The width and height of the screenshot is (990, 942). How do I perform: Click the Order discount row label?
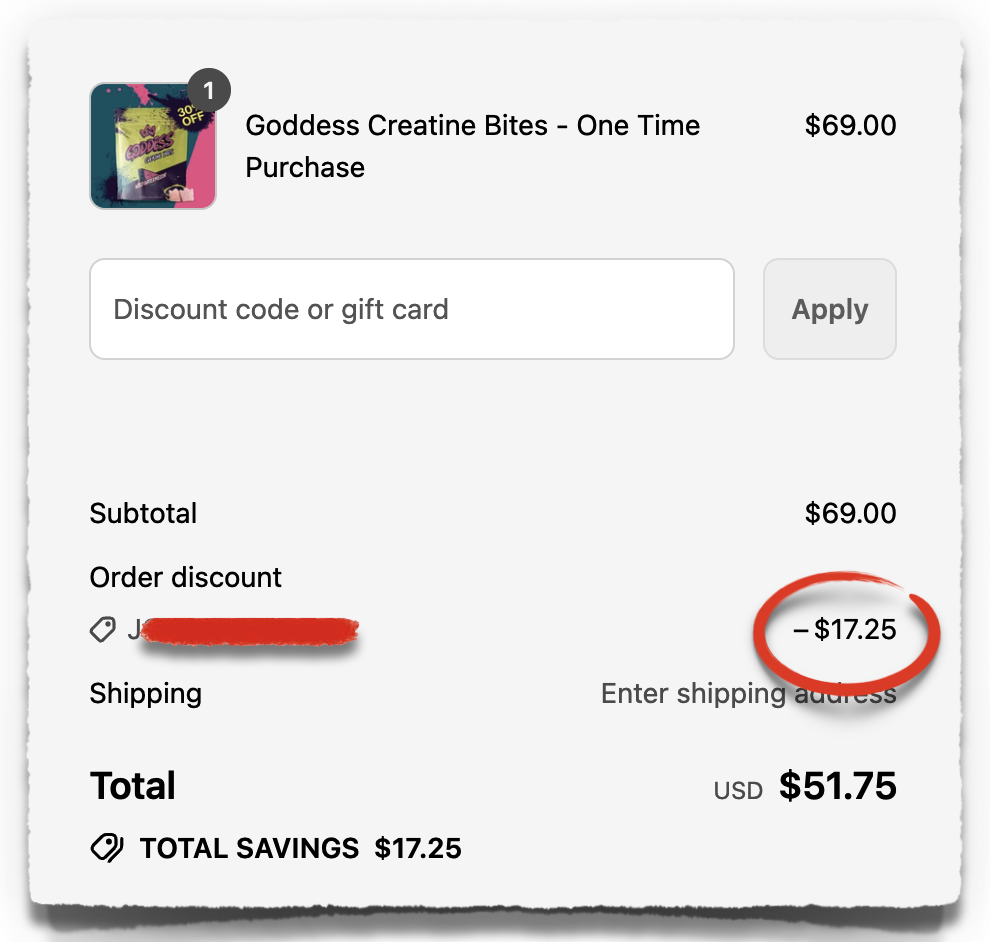(185, 577)
